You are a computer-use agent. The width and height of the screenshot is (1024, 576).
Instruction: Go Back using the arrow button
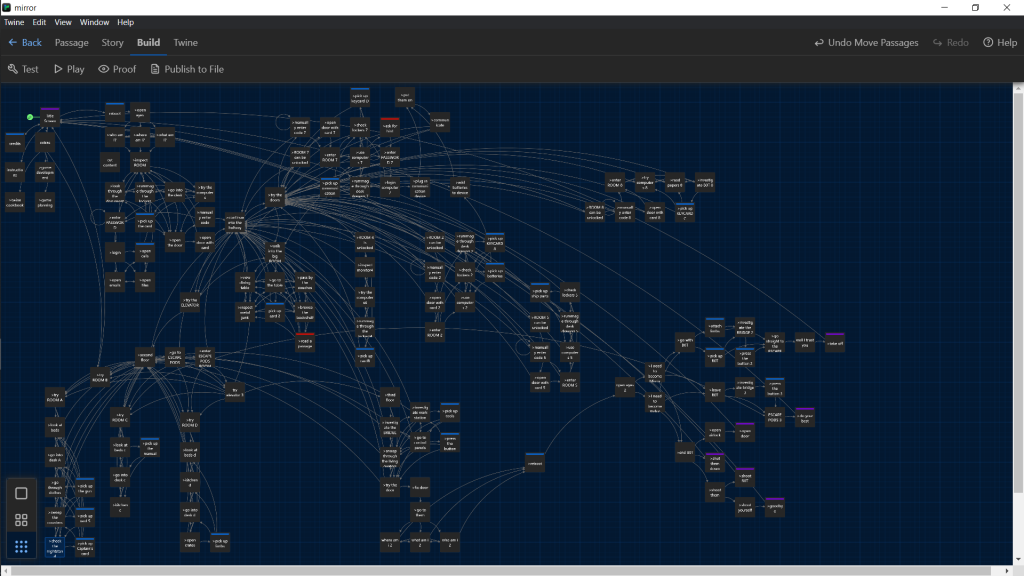coord(25,43)
